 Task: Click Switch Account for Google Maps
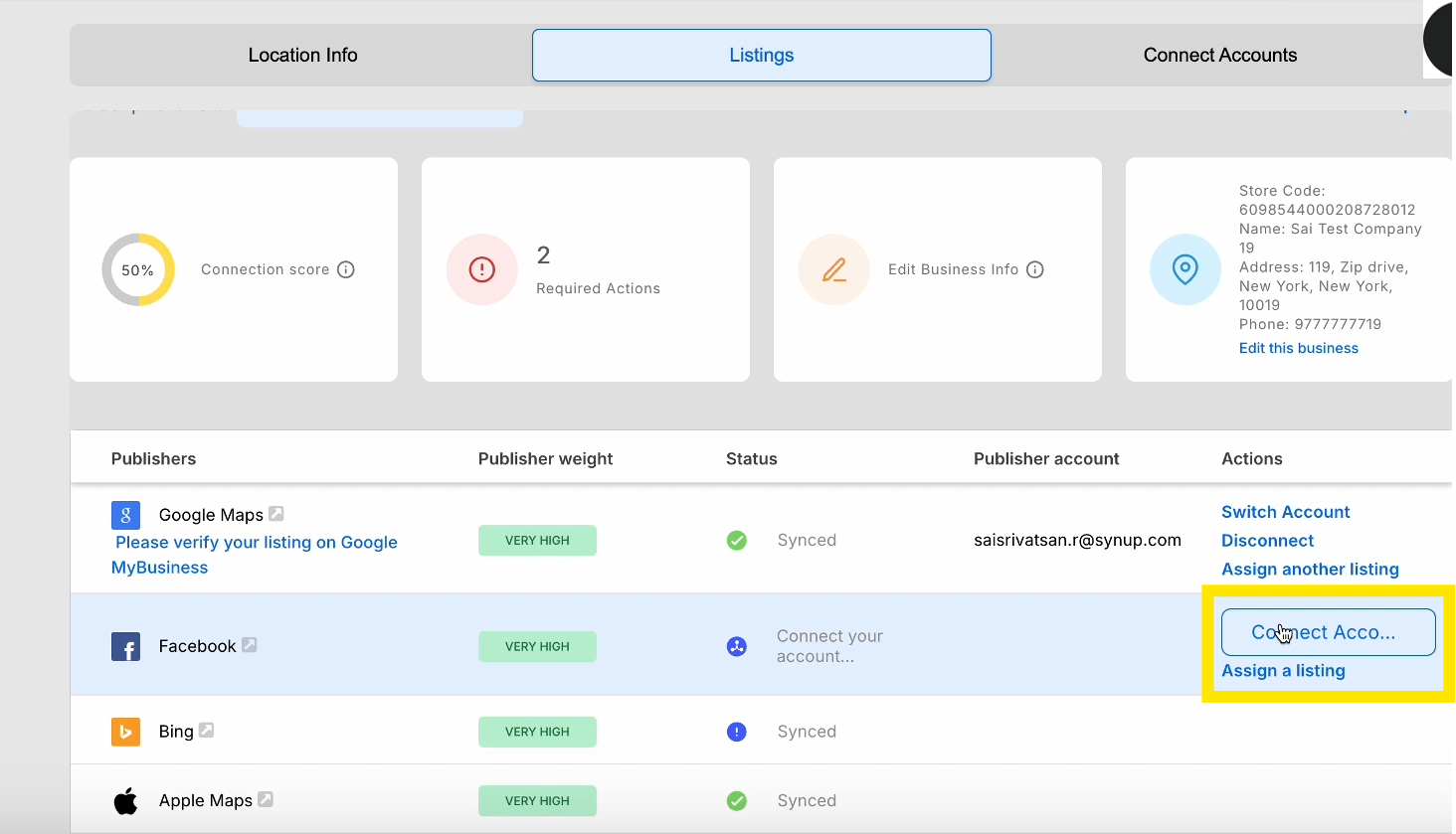[x=1285, y=512]
